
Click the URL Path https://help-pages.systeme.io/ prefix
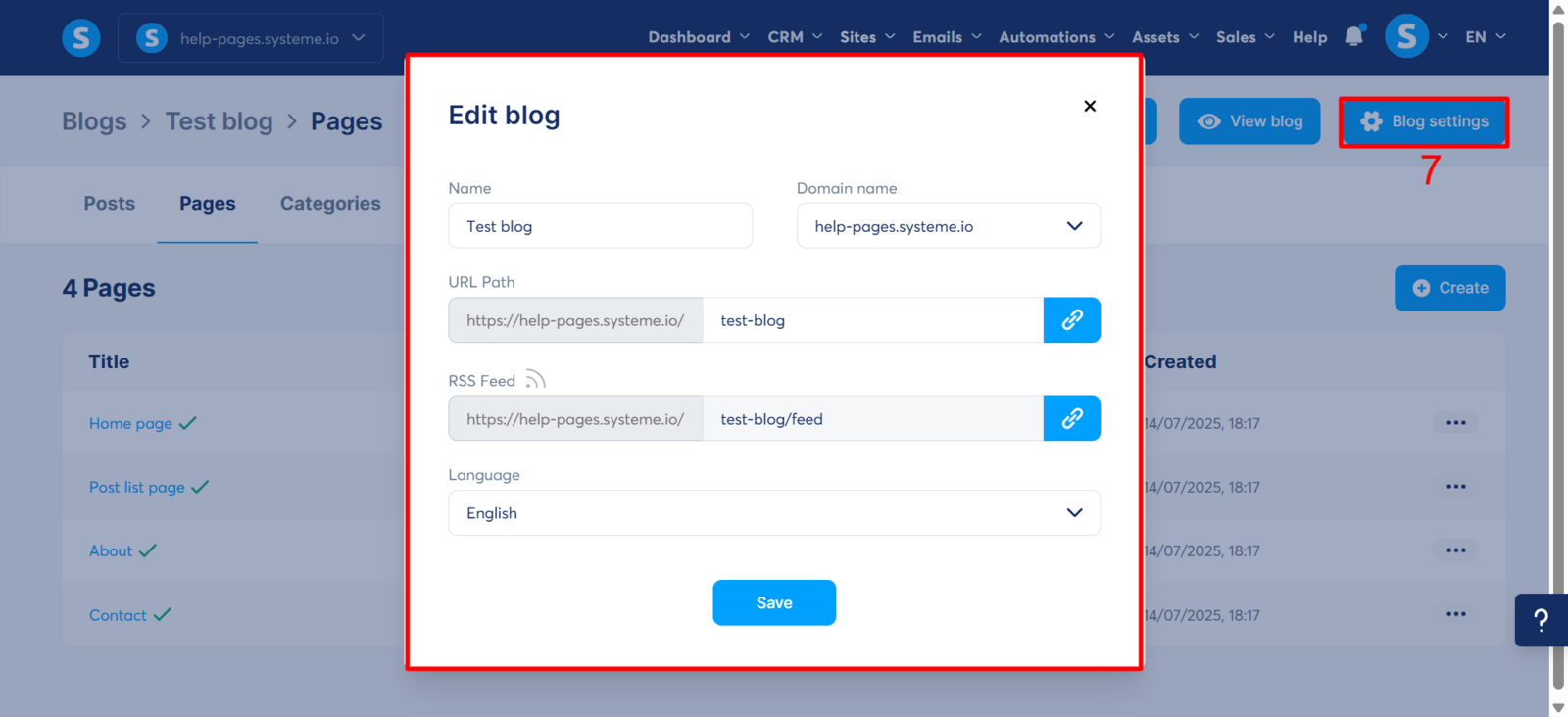(x=575, y=320)
